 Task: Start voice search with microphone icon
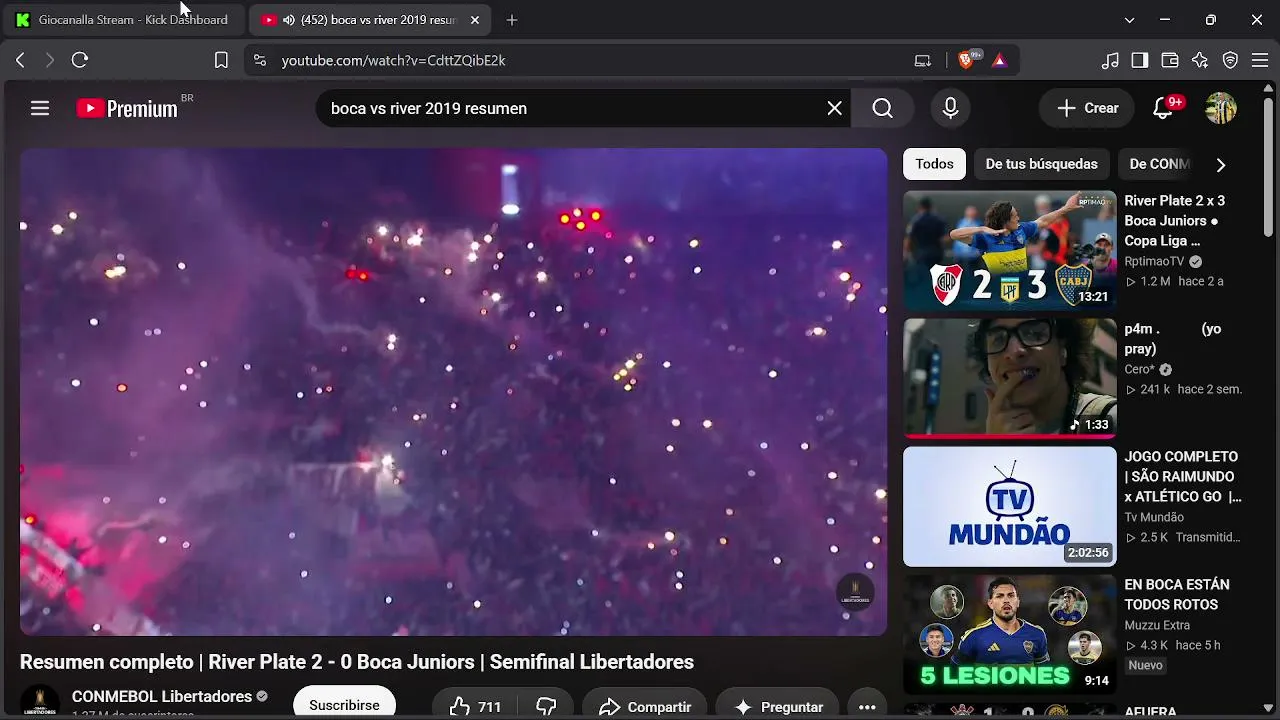pyautogui.click(x=950, y=108)
